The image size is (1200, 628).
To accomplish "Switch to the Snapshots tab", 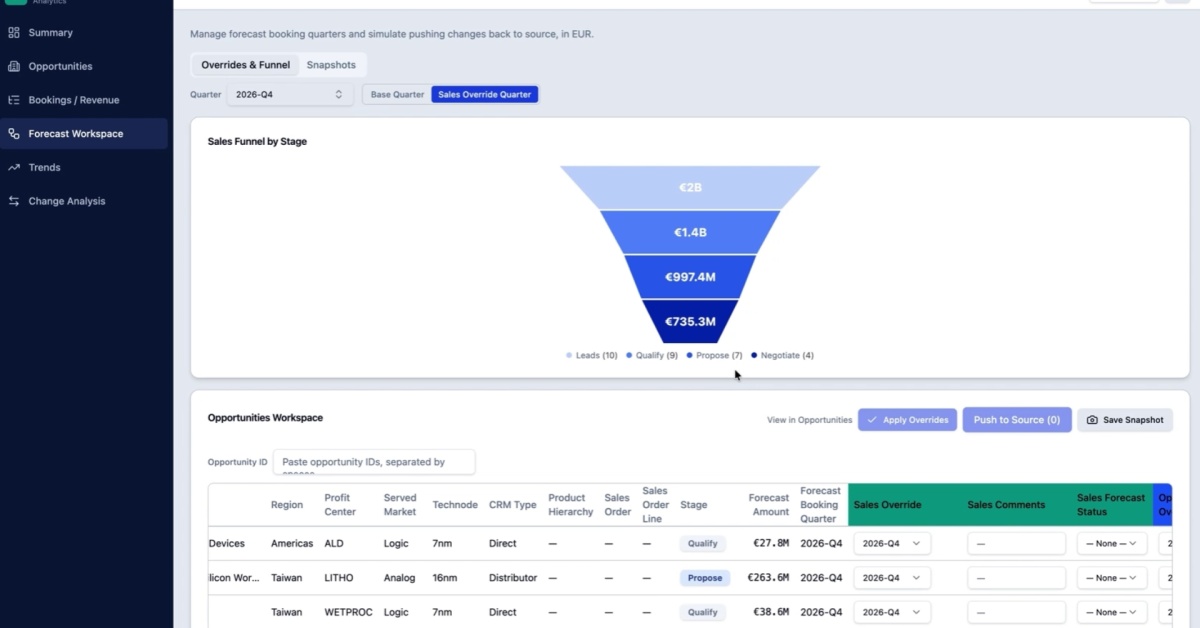I will pyautogui.click(x=331, y=65).
